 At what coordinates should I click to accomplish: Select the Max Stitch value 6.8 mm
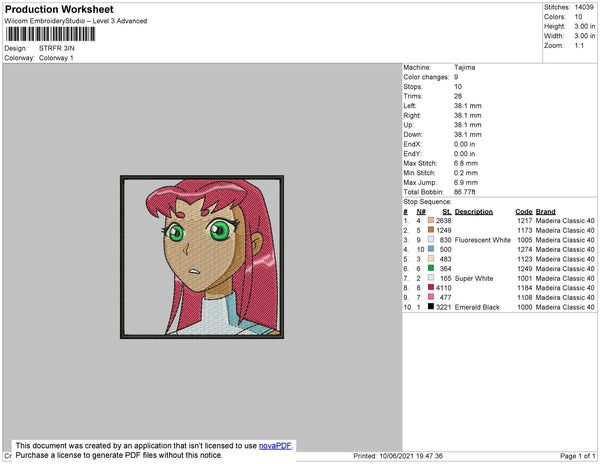point(466,163)
